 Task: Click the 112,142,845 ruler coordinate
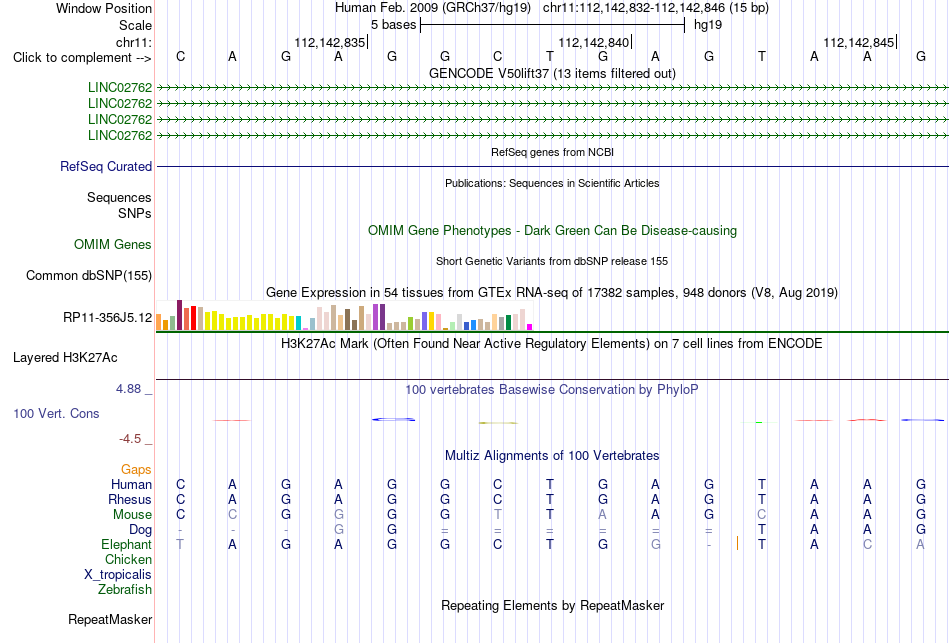[x=859, y=42]
